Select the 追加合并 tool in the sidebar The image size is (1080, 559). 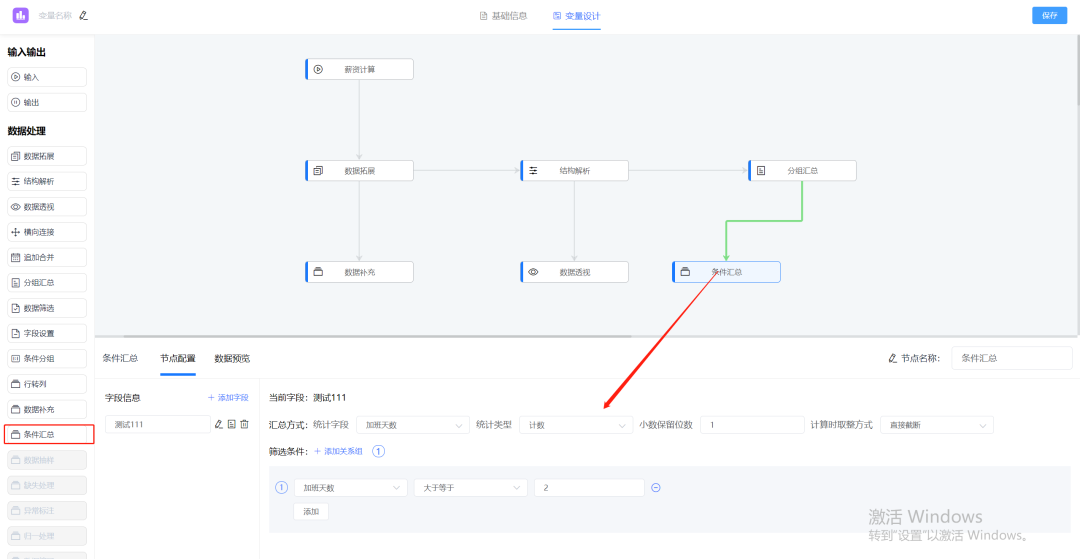(x=47, y=257)
